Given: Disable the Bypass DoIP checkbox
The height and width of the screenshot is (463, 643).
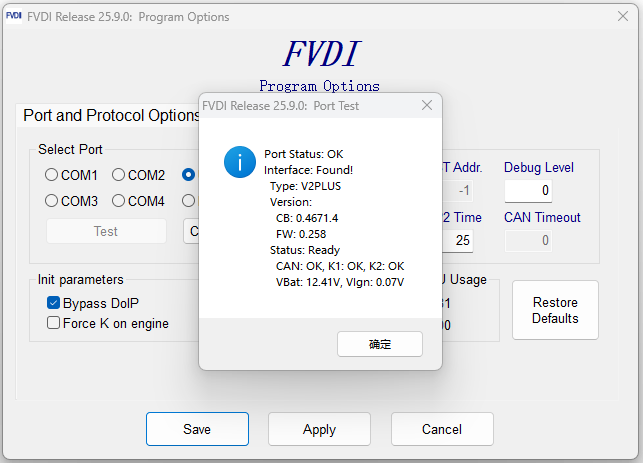Looking at the screenshot, I should 54,303.
